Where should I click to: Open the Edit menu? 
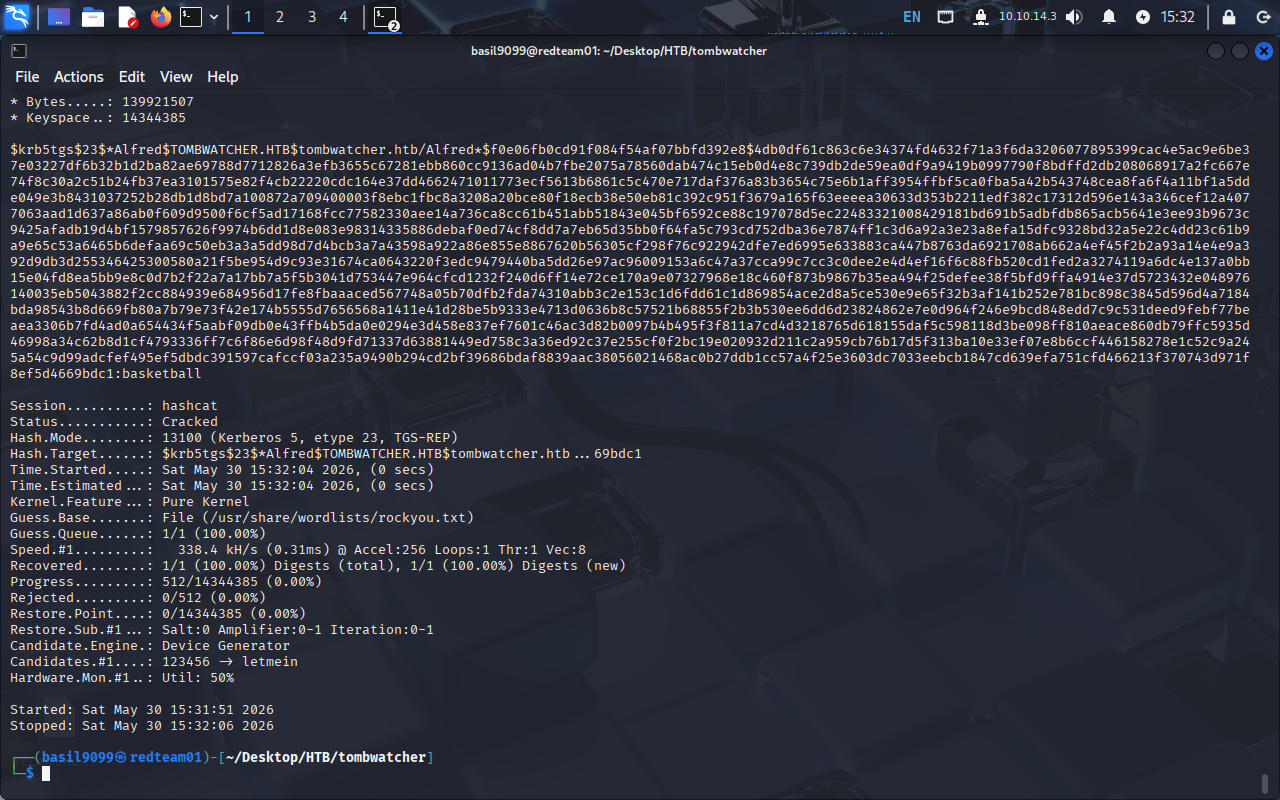132,77
